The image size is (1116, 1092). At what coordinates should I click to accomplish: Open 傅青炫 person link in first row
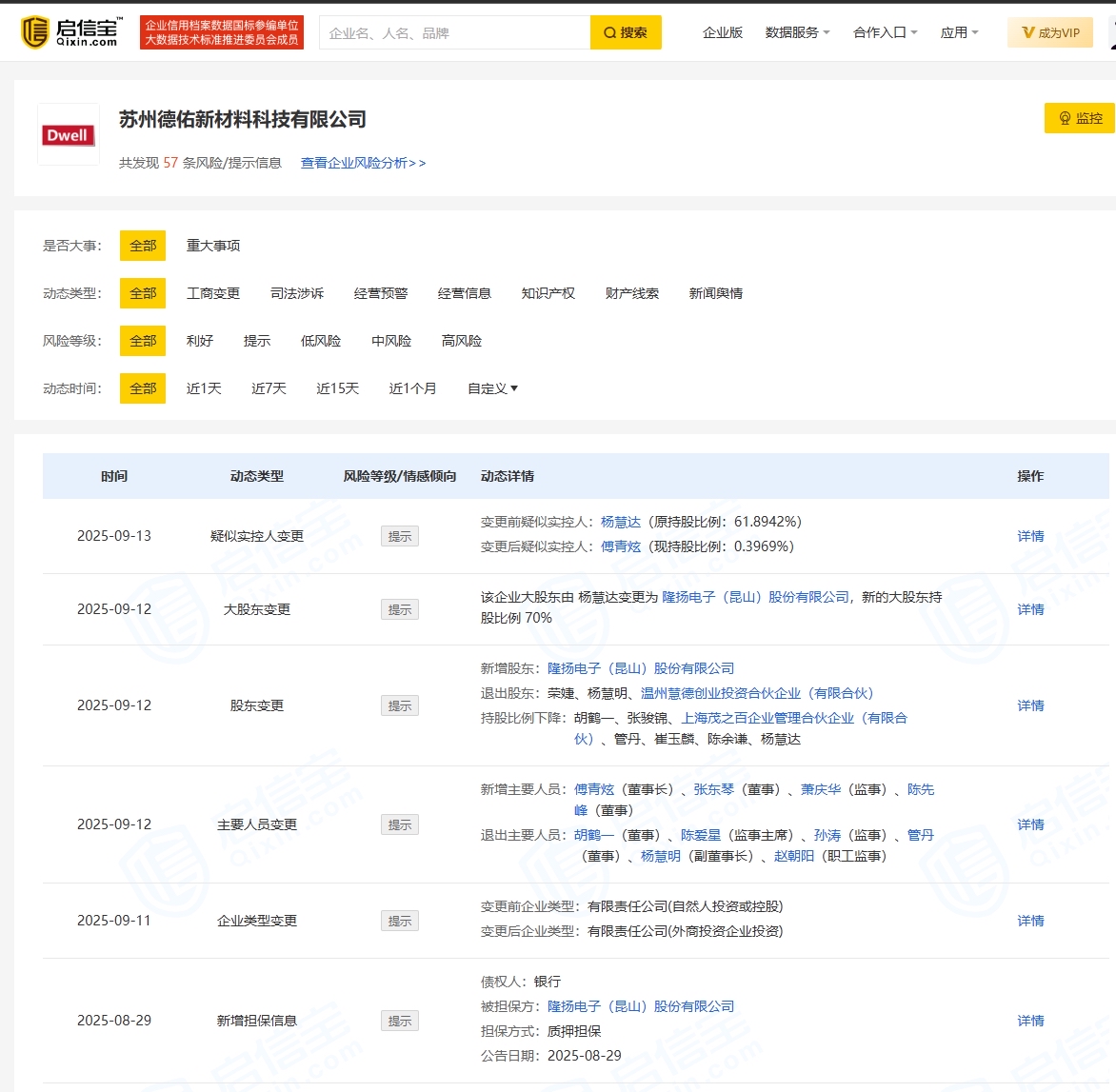point(621,546)
